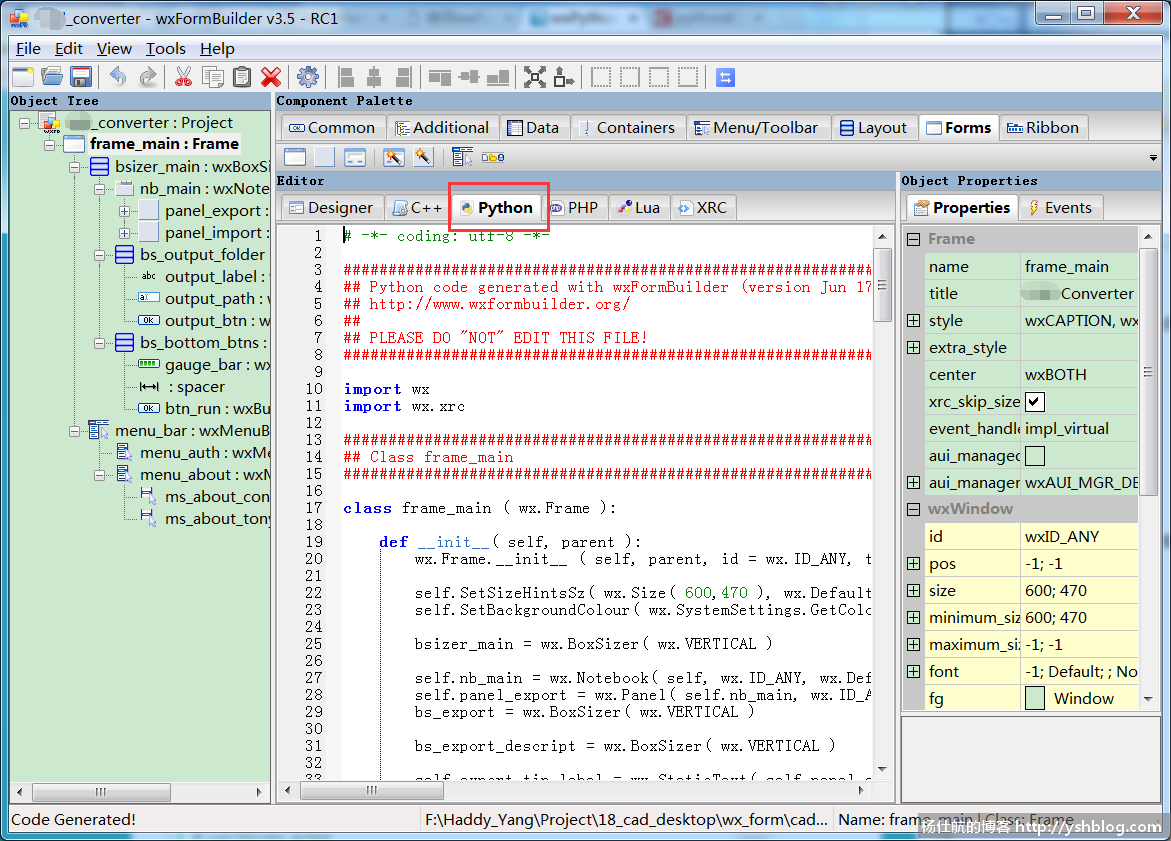Viewport: 1171px width, 841px height.
Task: Expand panel_export tree node
Action: 124,211
